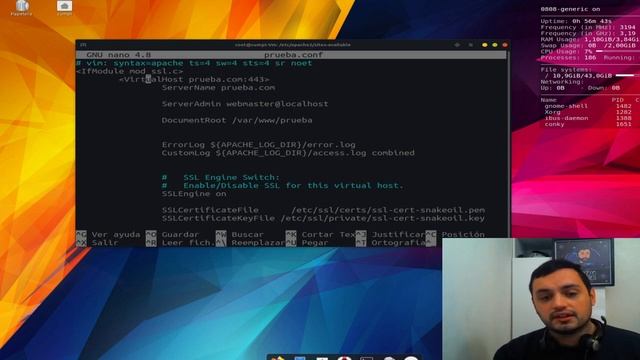Click the ^R Leer fich. shortcut
Screen dimensions: 640x360
pyautogui.click(x=180, y=242)
